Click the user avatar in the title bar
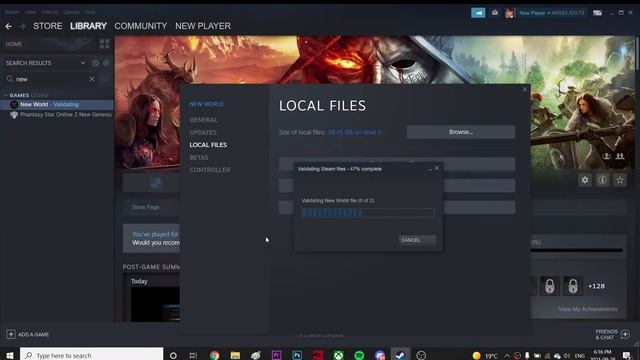Viewport: 640px width, 360px height. [509, 13]
